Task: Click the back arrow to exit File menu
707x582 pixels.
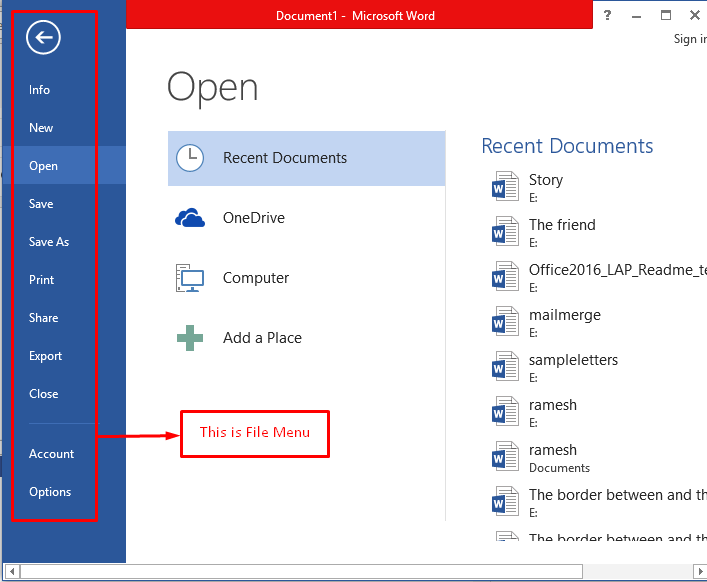Action: [43, 37]
